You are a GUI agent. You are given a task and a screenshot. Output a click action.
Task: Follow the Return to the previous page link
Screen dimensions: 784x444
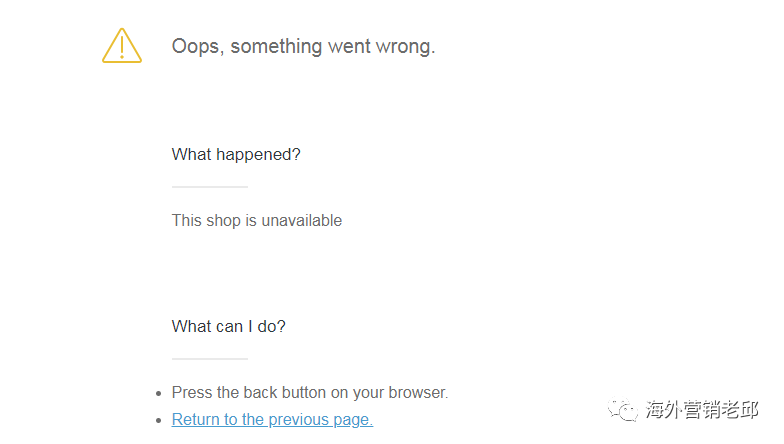click(272, 420)
